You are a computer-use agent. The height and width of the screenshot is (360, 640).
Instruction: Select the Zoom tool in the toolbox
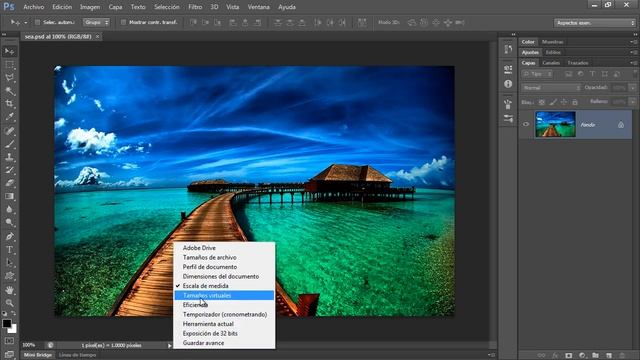pos(9,303)
